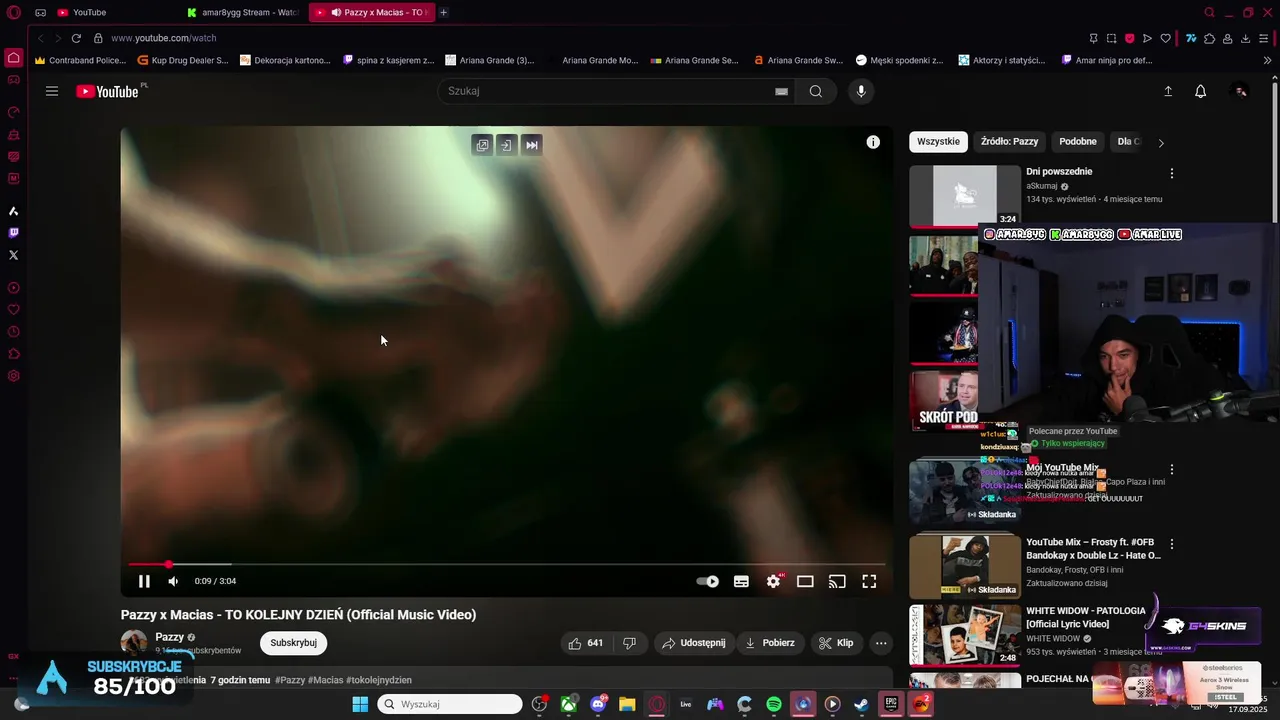Switch to the amar8ygg Stream tab
Image resolution: width=1280 pixels, height=720 pixels.
[x=242, y=12]
